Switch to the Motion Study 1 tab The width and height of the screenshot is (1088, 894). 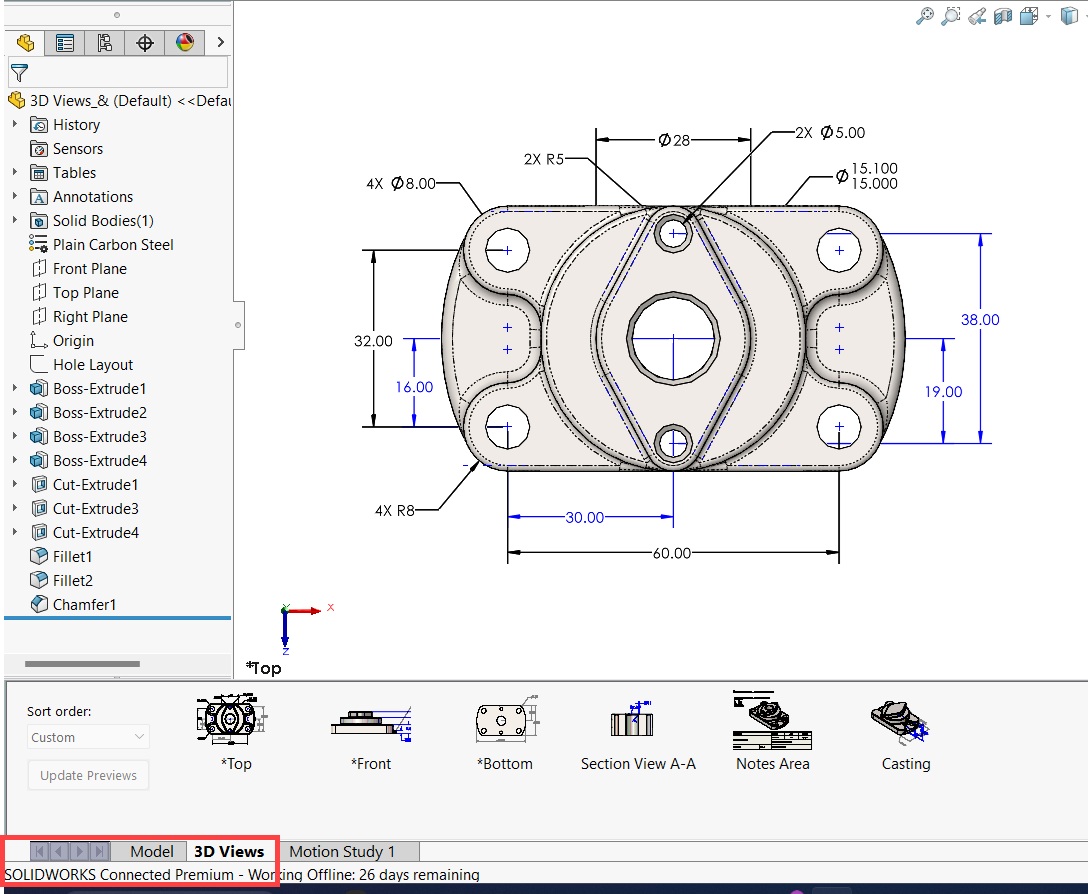[342, 852]
